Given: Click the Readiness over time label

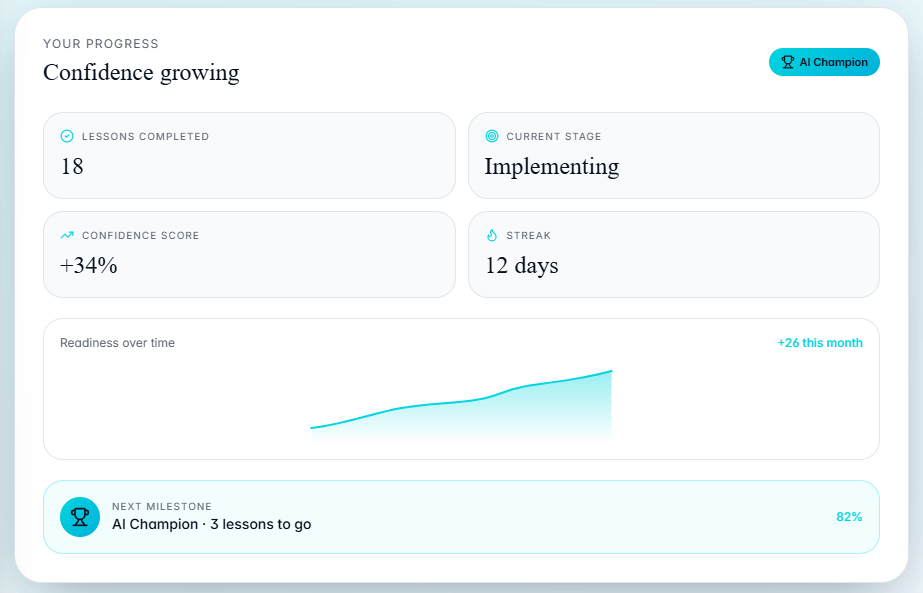Looking at the screenshot, I should pyautogui.click(x=117, y=343).
